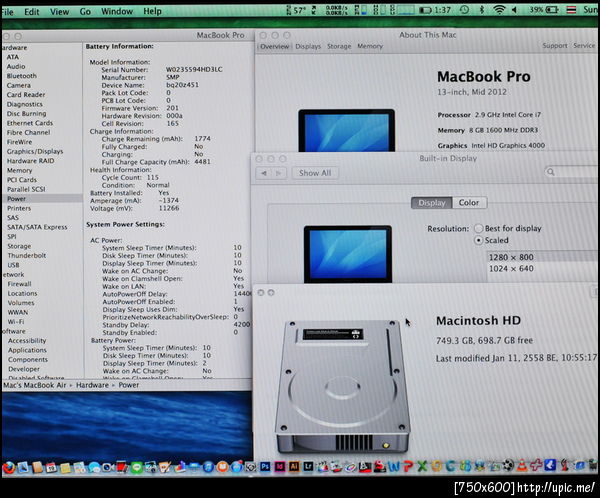This screenshot has width=600, height=498.
Task: Select the Scaled resolution option
Action: pos(478,240)
